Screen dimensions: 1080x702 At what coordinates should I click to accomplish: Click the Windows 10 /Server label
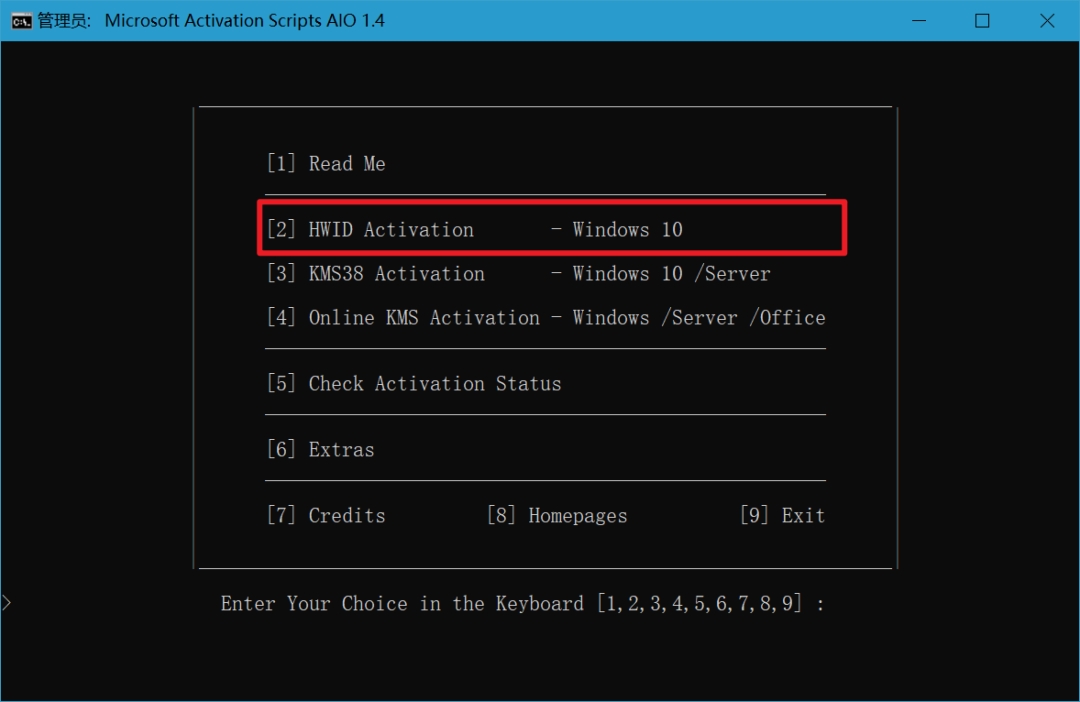pyautogui.click(x=671, y=274)
